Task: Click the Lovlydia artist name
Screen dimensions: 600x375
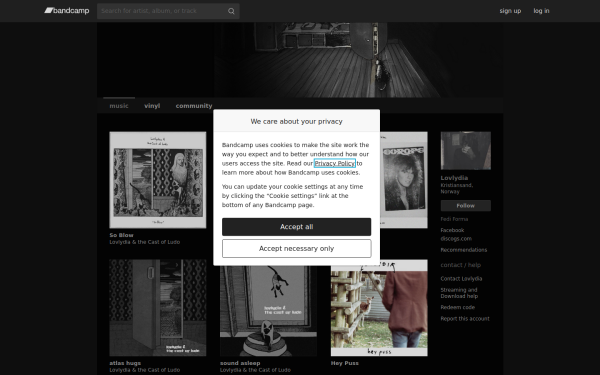Action: (454, 178)
